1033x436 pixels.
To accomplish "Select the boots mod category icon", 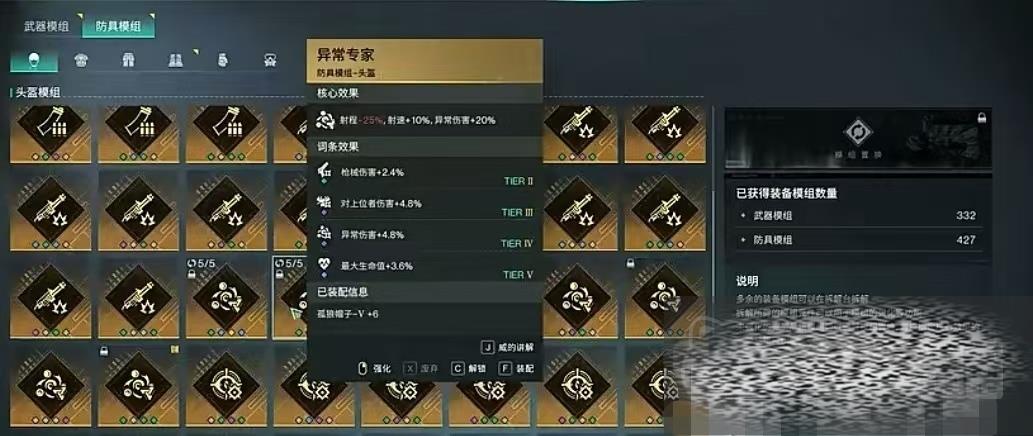I will tap(175, 61).
